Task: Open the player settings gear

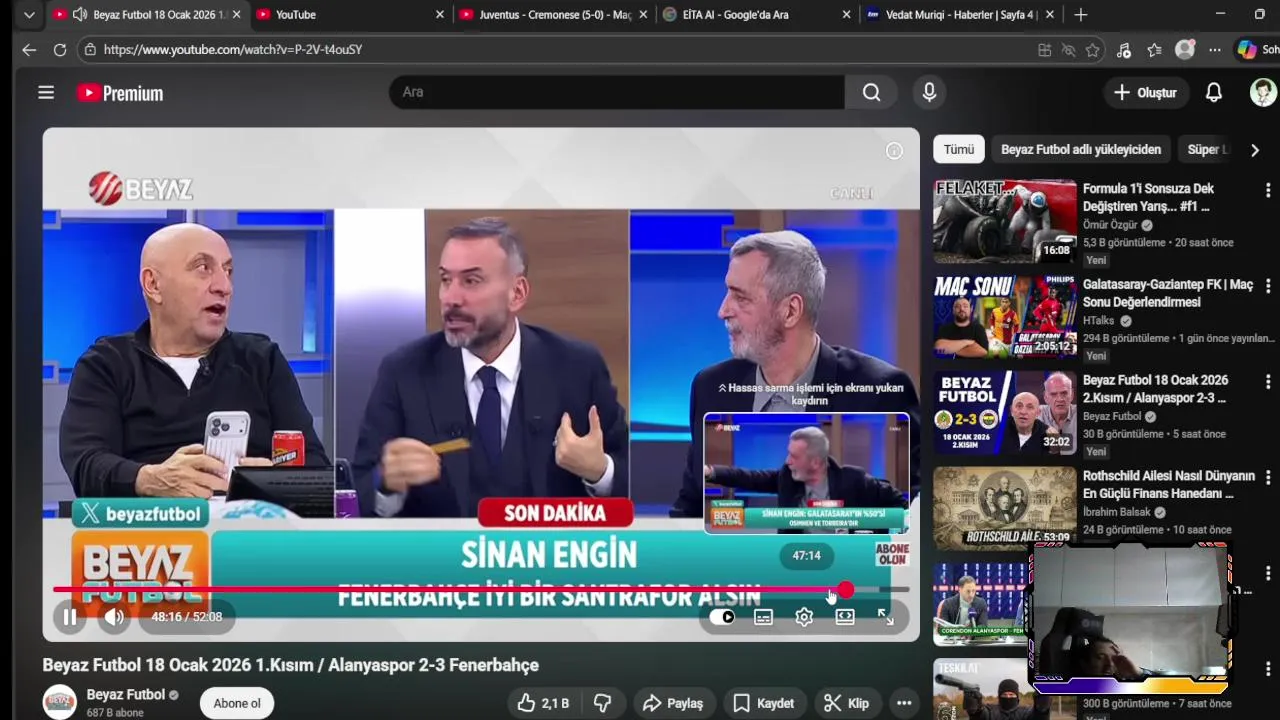Action: point(804,617)
